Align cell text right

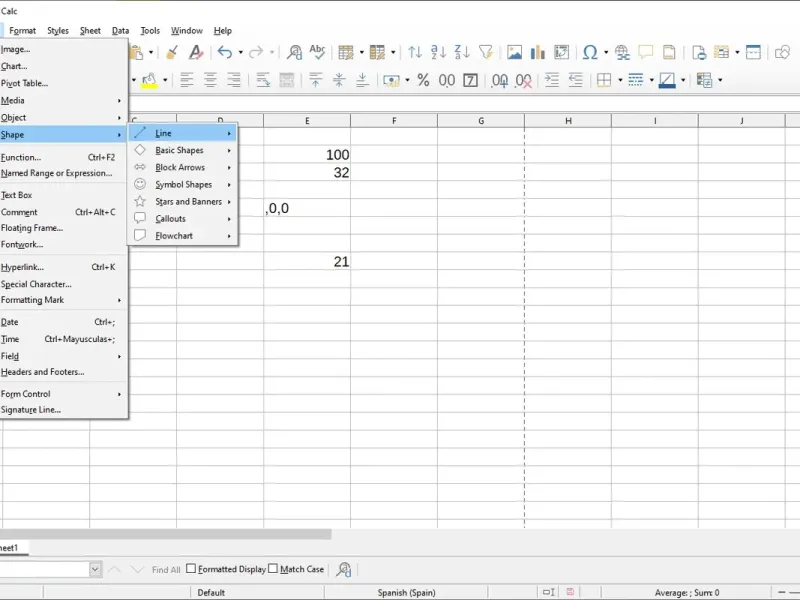click(x=234, y=80)
